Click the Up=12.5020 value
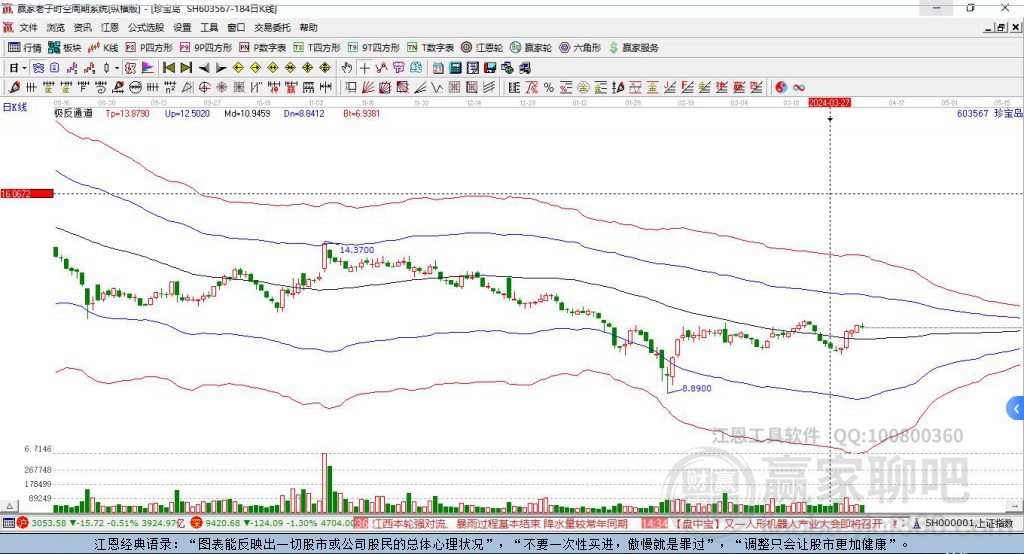This screenshot has width=1024, height=554. tap(187, 114)
